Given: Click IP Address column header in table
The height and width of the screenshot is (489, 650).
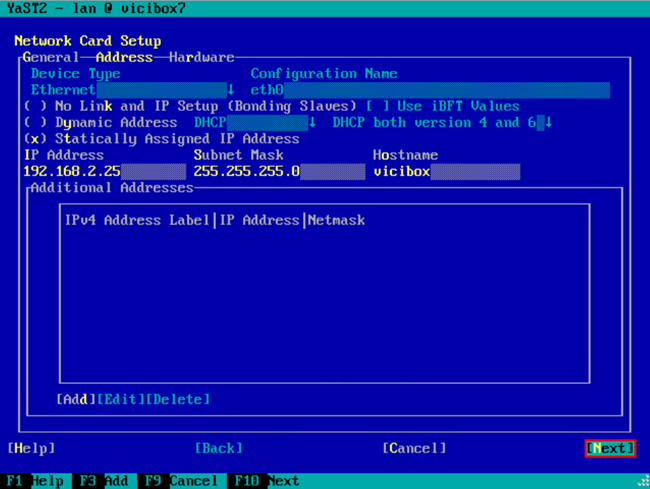Looking at the screenshot, I should point(259,220).
